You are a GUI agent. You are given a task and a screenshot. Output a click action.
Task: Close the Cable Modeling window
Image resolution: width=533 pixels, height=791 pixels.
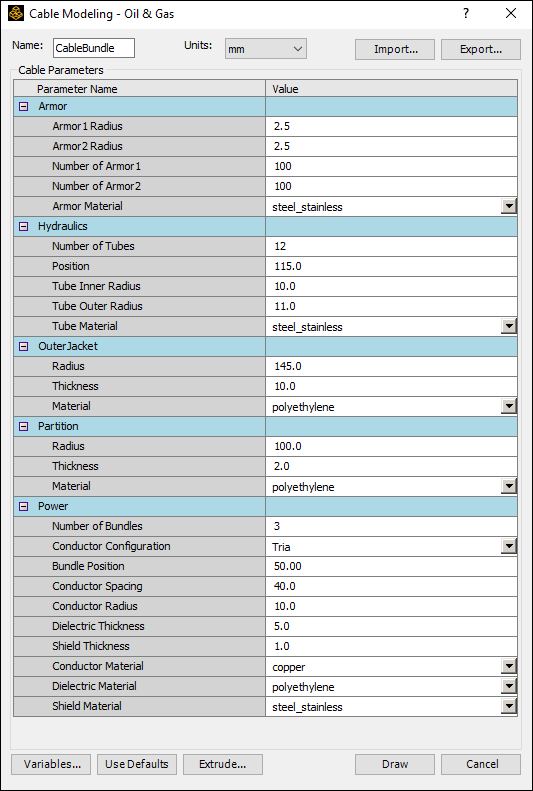[x=511, y=14]
